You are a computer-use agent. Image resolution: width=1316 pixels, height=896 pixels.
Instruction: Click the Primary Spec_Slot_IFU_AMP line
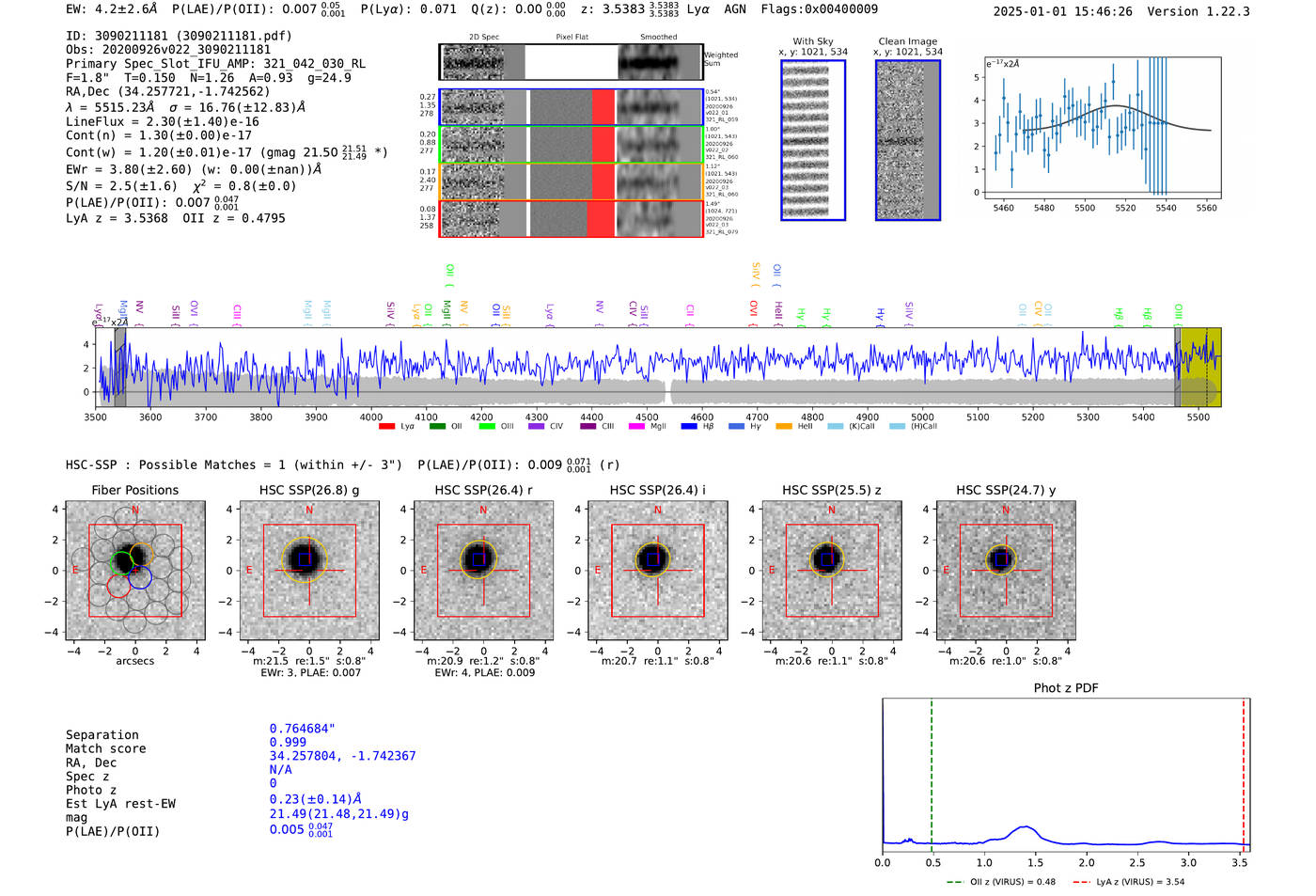point(216,64)
